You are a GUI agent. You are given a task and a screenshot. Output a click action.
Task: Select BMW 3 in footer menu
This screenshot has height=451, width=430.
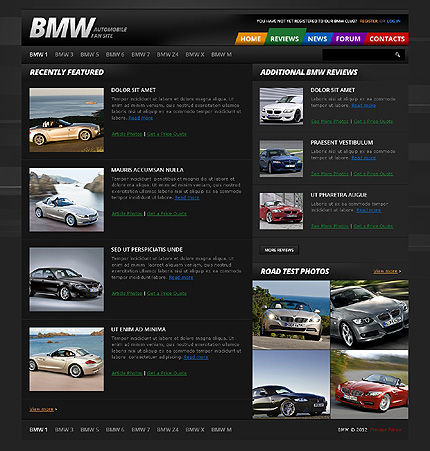pos(64,430)
